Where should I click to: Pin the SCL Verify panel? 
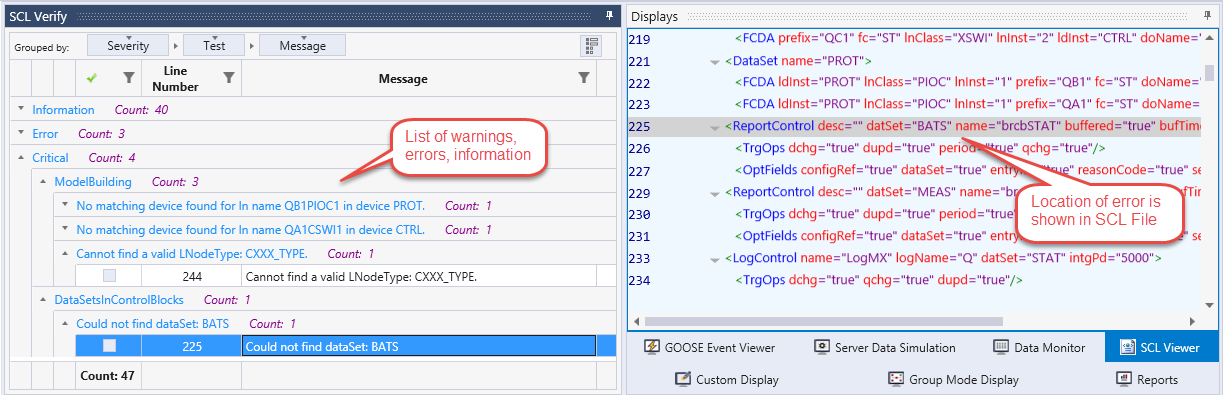click(x=609, y=16)
